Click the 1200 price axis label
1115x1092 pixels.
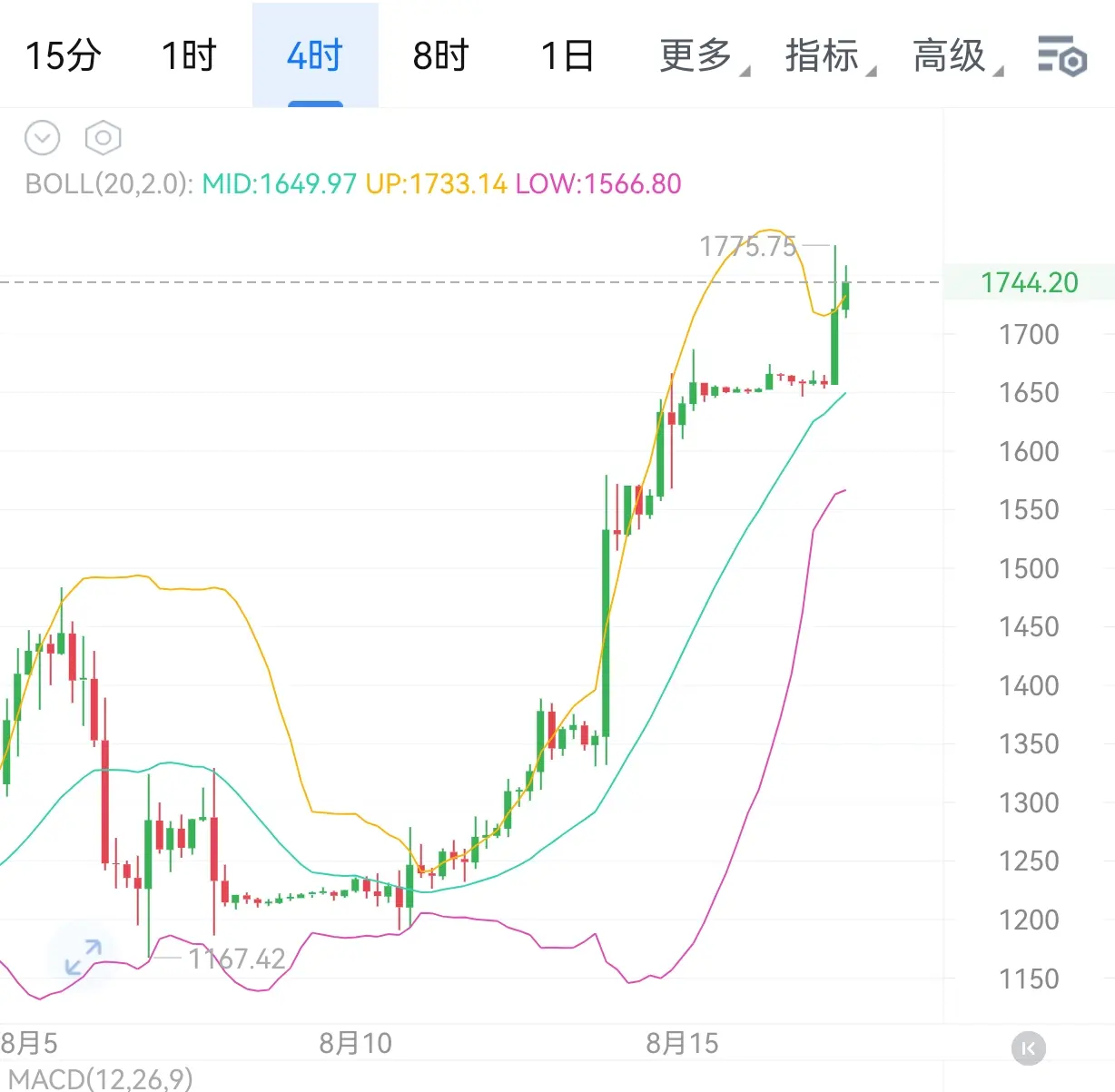click(1029, 920)
